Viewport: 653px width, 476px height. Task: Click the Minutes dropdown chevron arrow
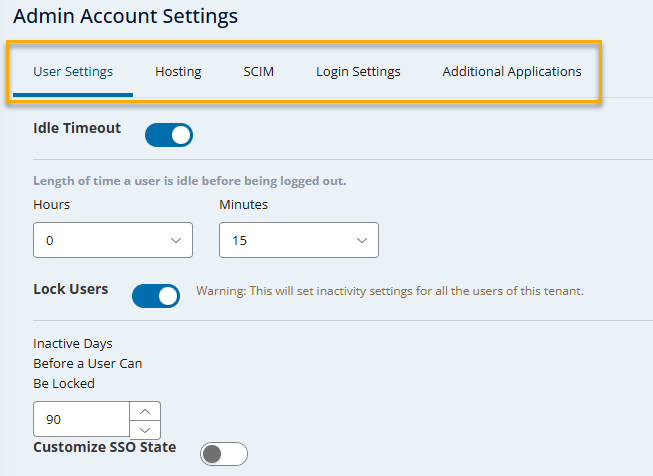[361, 241]
